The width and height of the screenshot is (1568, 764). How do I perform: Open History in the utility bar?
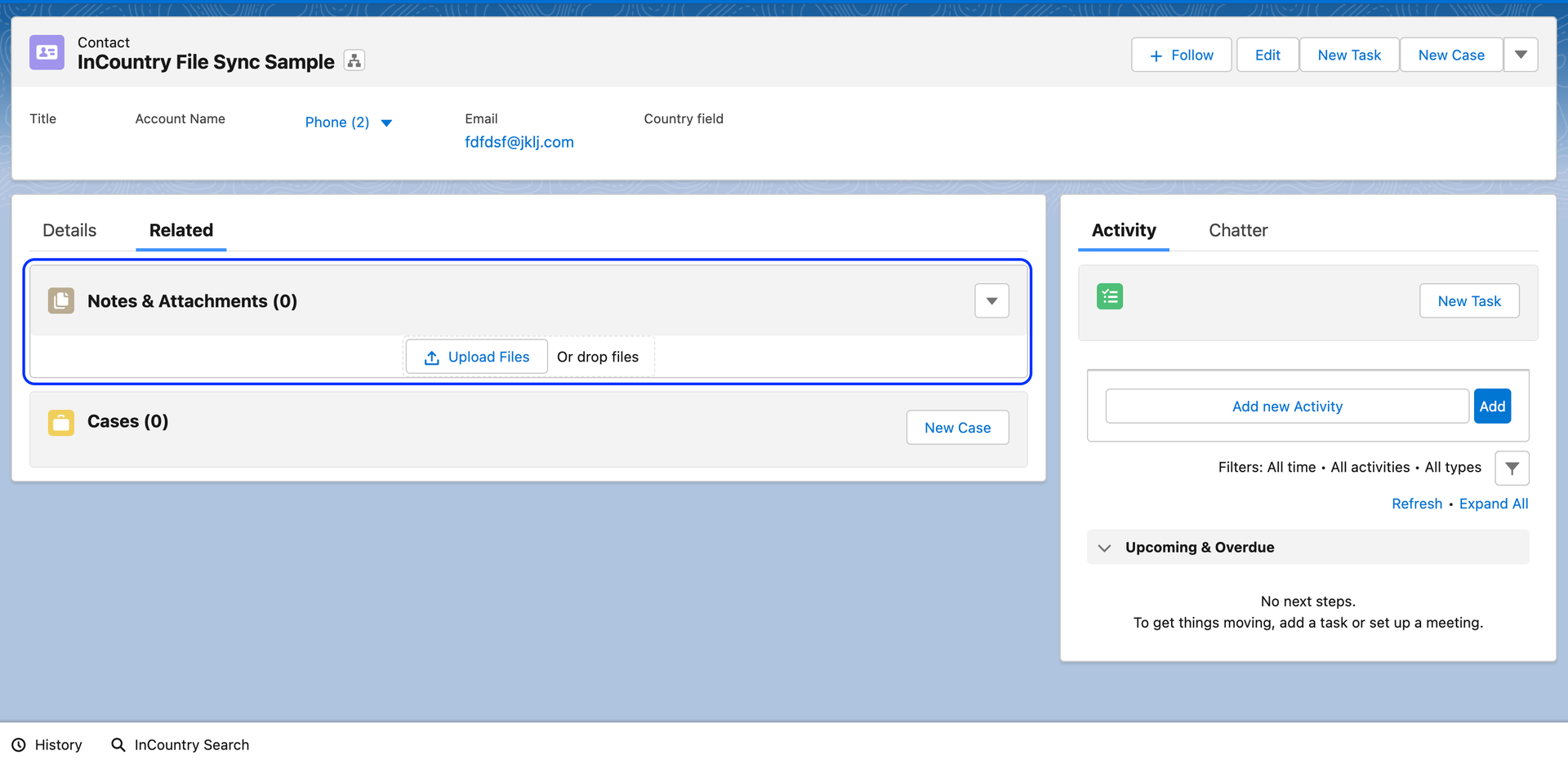pos(47,744)
